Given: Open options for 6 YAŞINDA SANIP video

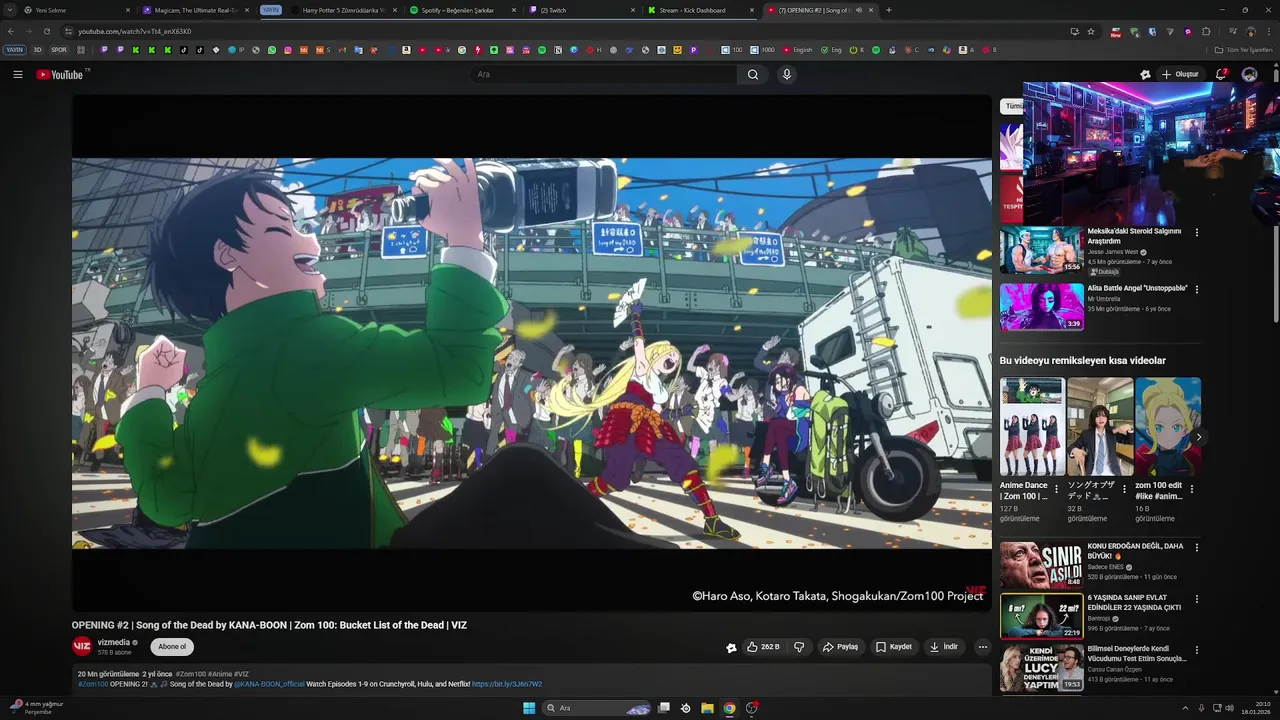Looking at the screenshot, I should [1196, 600].
